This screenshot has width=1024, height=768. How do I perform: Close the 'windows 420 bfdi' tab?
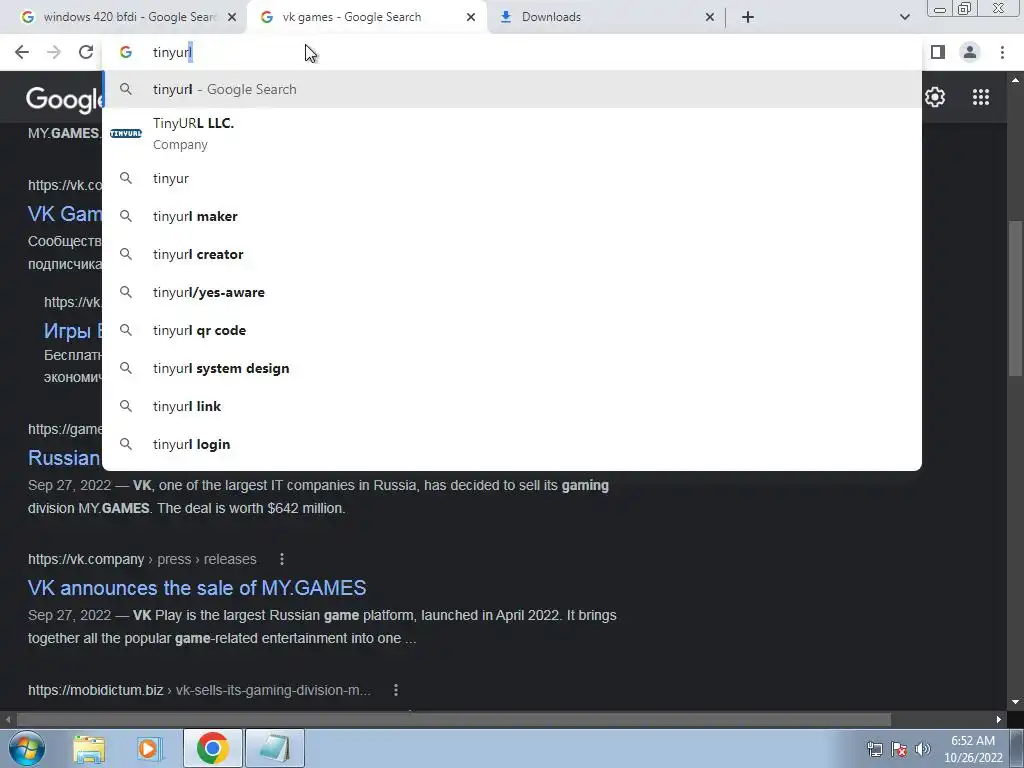(232, 17)
